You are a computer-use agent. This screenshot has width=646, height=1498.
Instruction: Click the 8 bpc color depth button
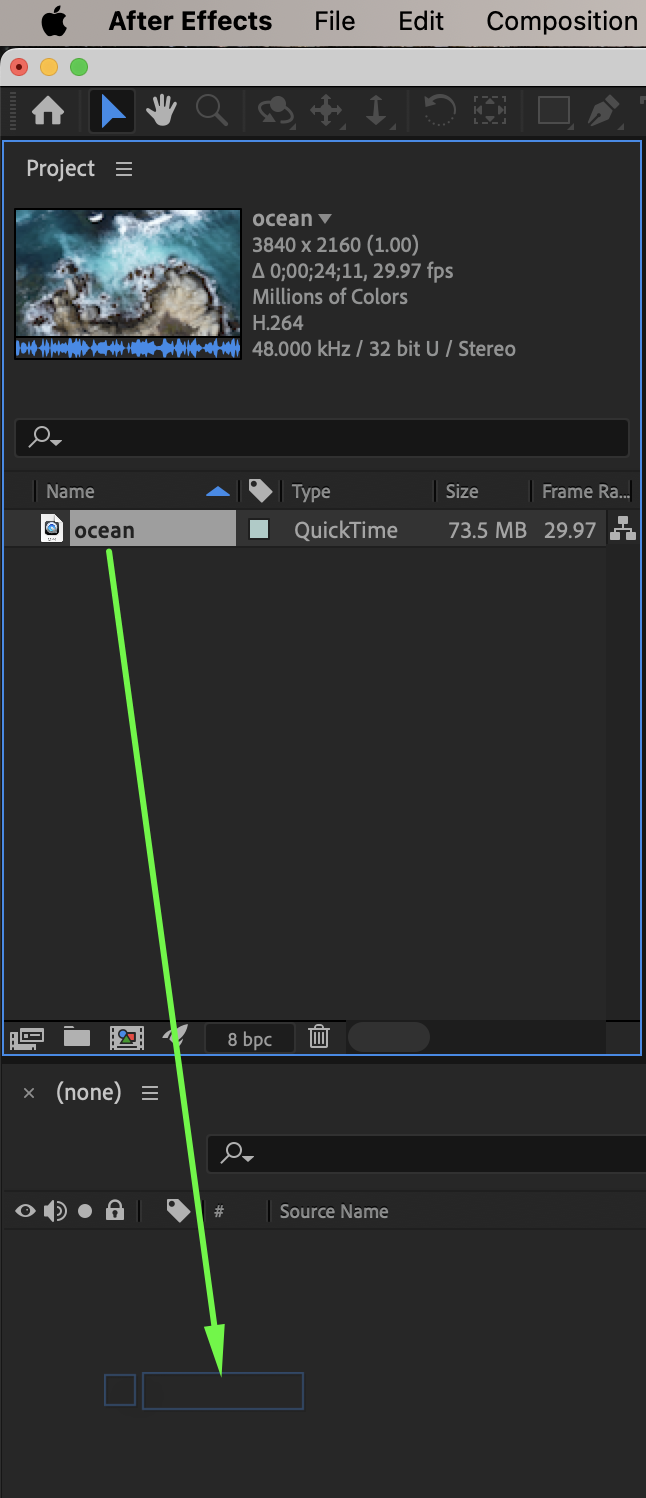pos(250,1039)
